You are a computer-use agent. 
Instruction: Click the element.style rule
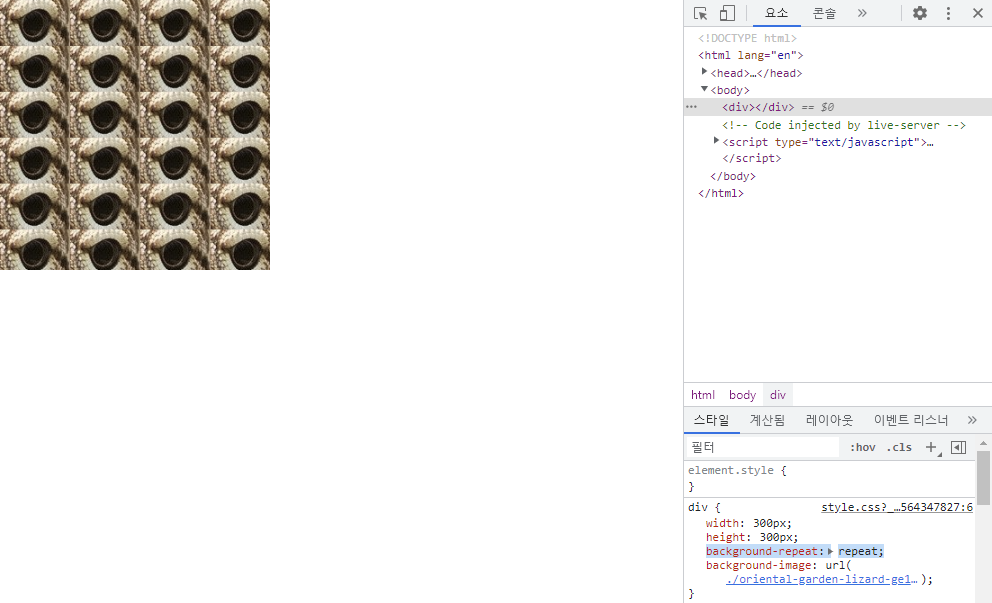(x=731, y=470)
